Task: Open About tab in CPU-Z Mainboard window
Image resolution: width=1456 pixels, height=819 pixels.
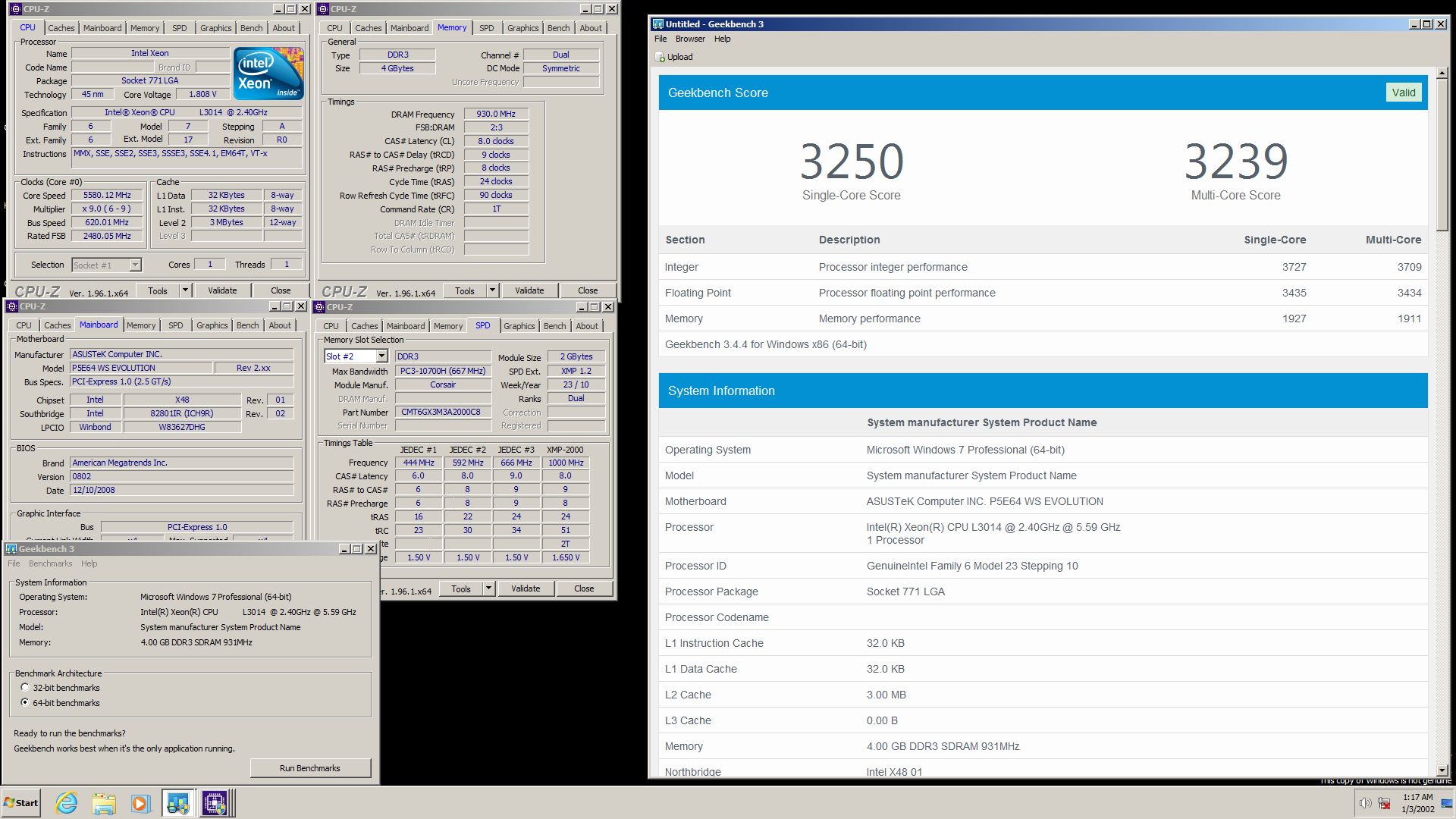Action: point(280,325)
